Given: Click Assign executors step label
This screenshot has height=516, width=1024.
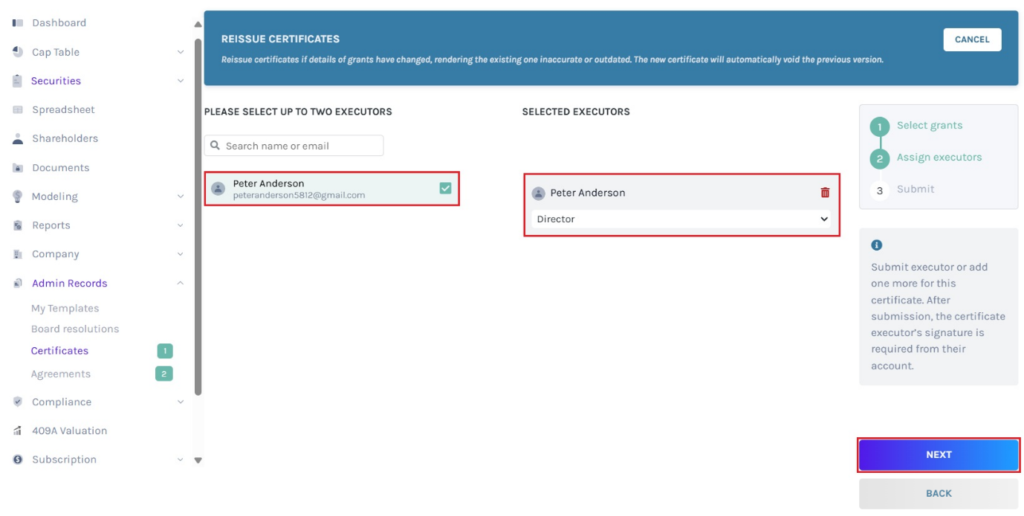Looking at the screenshot, I should (x=939, y=157).
